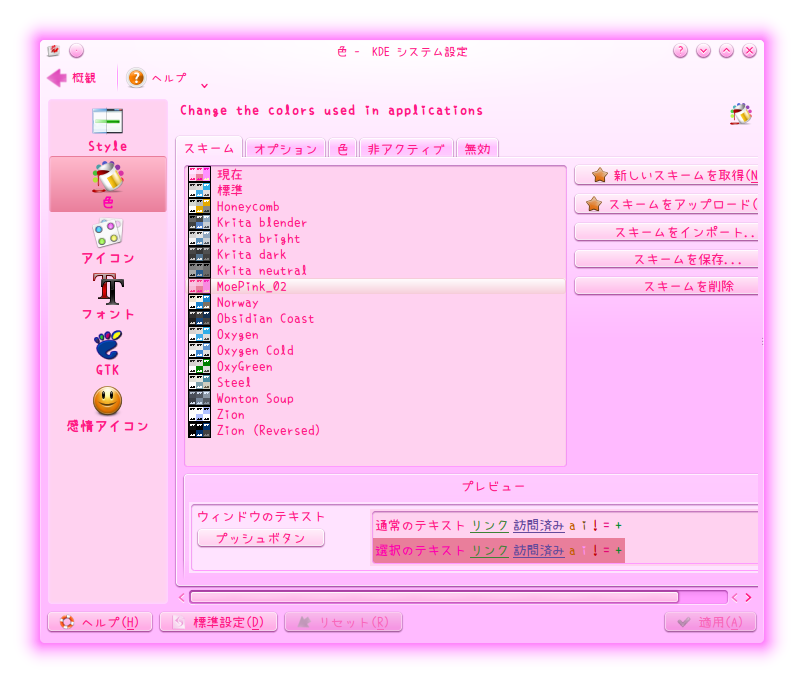
Task: Click the 通常のテキスト preview text
Action: point(420,526)
